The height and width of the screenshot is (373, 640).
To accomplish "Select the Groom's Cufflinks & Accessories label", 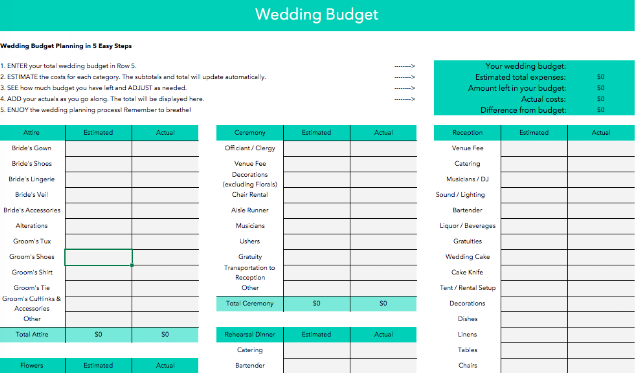I will [32, 304].
